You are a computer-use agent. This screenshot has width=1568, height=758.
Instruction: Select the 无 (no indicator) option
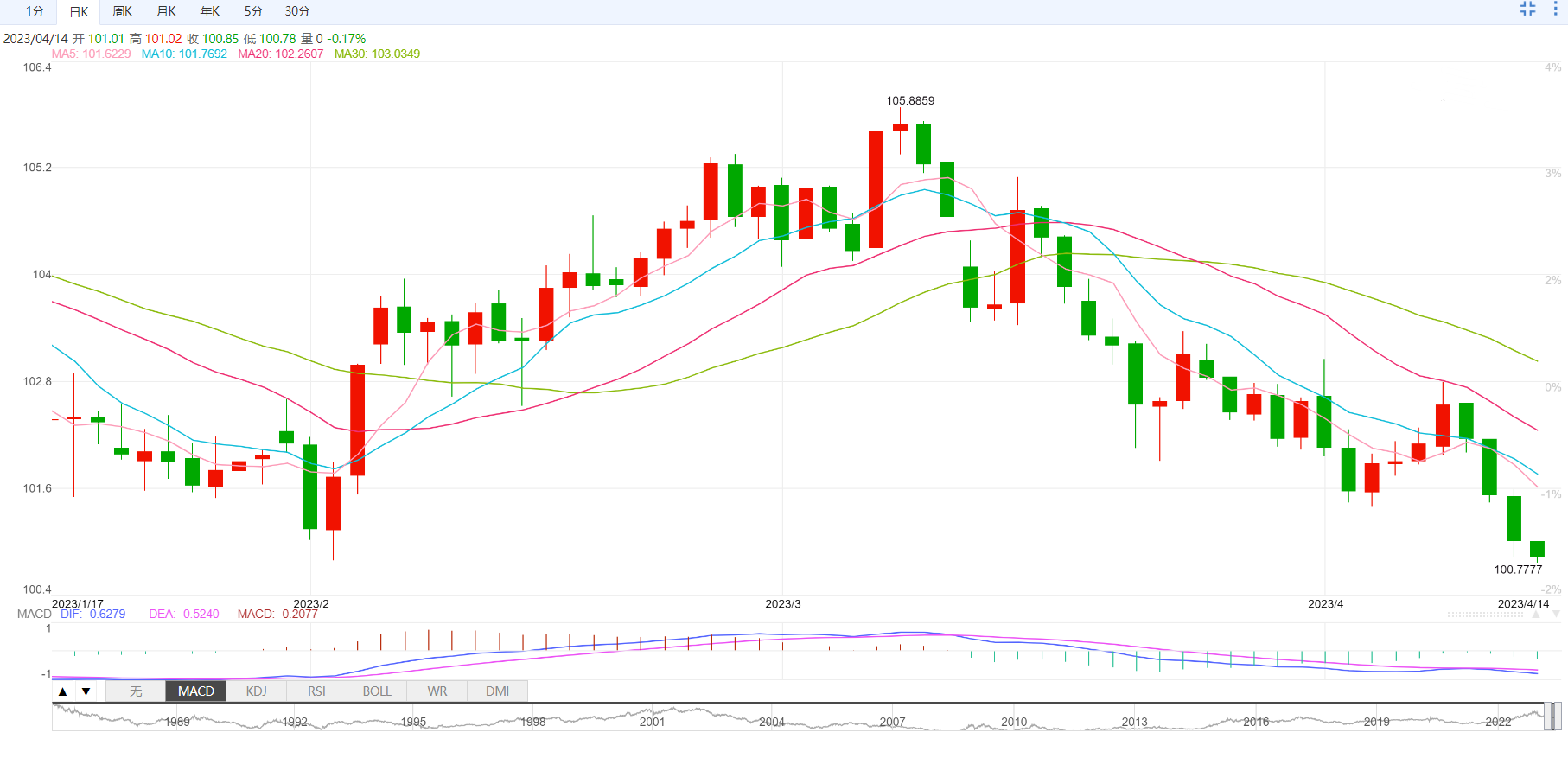tap(136, 691)
